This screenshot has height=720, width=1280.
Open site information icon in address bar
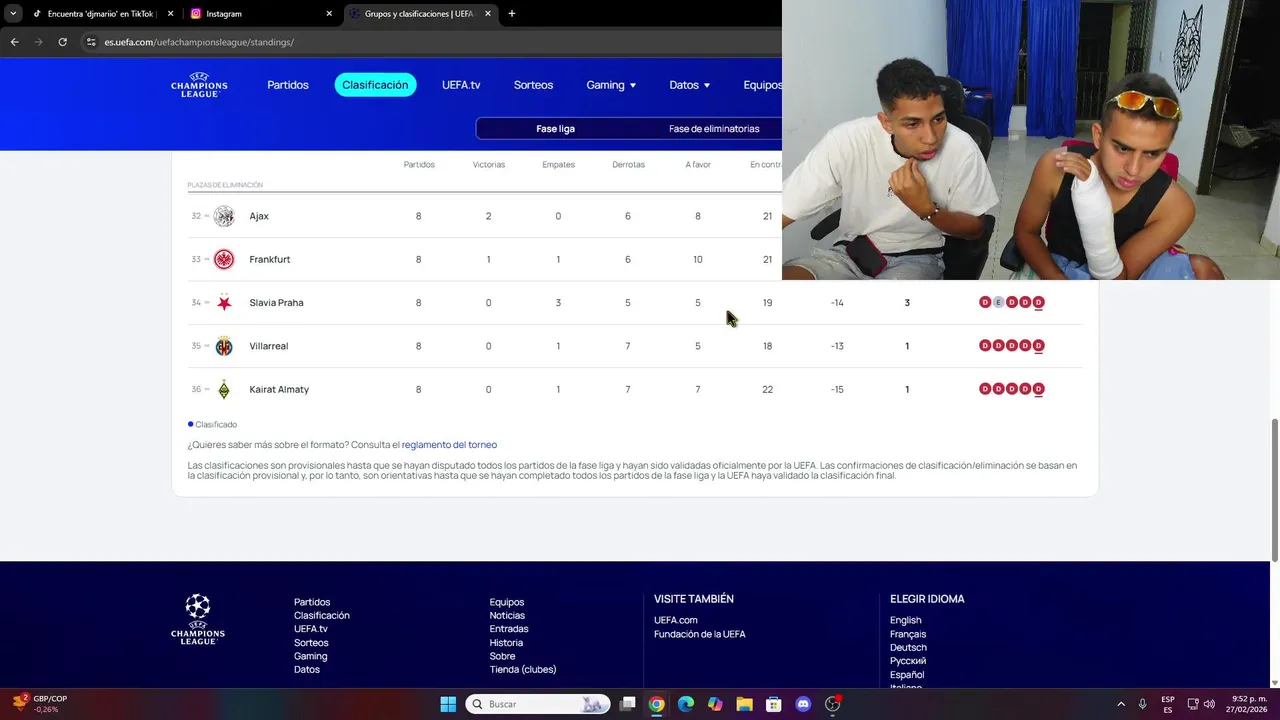pos(91,42)
